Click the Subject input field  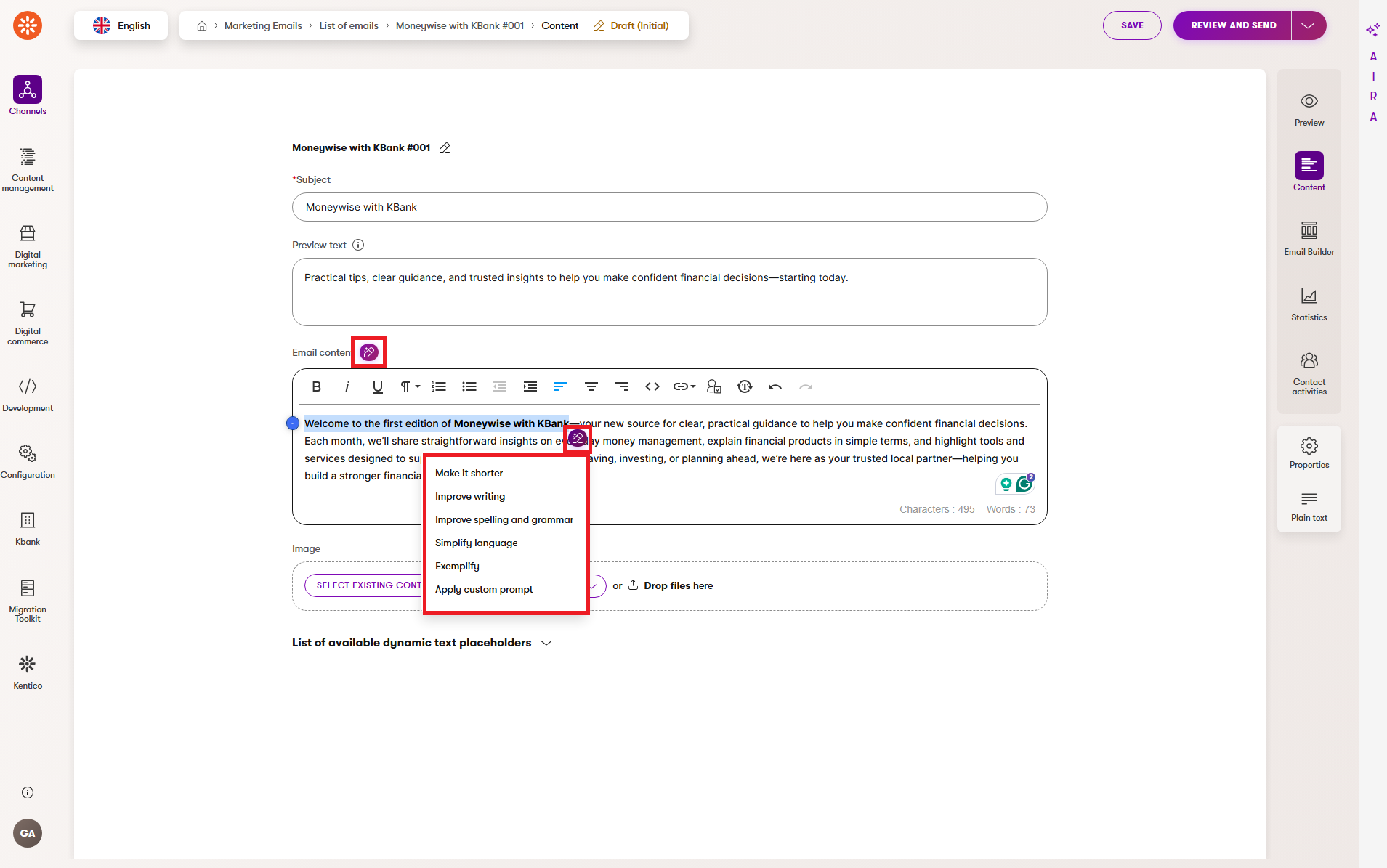[669, 207]
